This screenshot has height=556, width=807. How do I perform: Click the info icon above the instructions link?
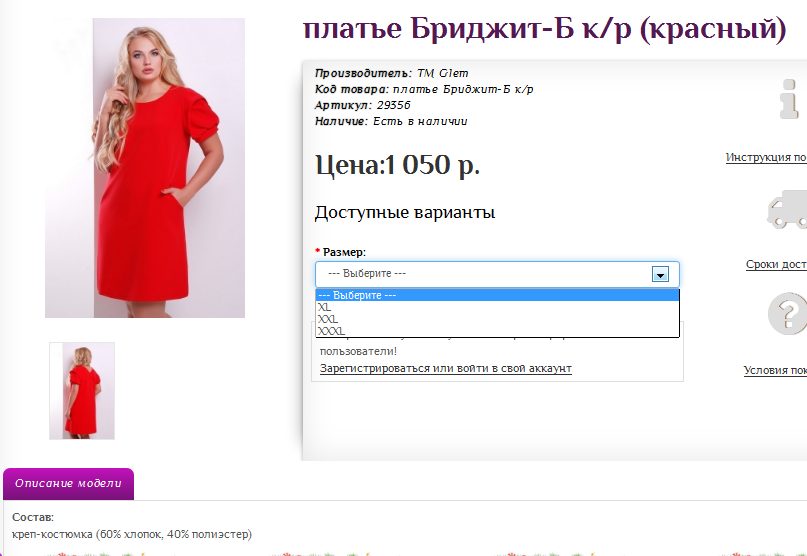tap(789, 99)
